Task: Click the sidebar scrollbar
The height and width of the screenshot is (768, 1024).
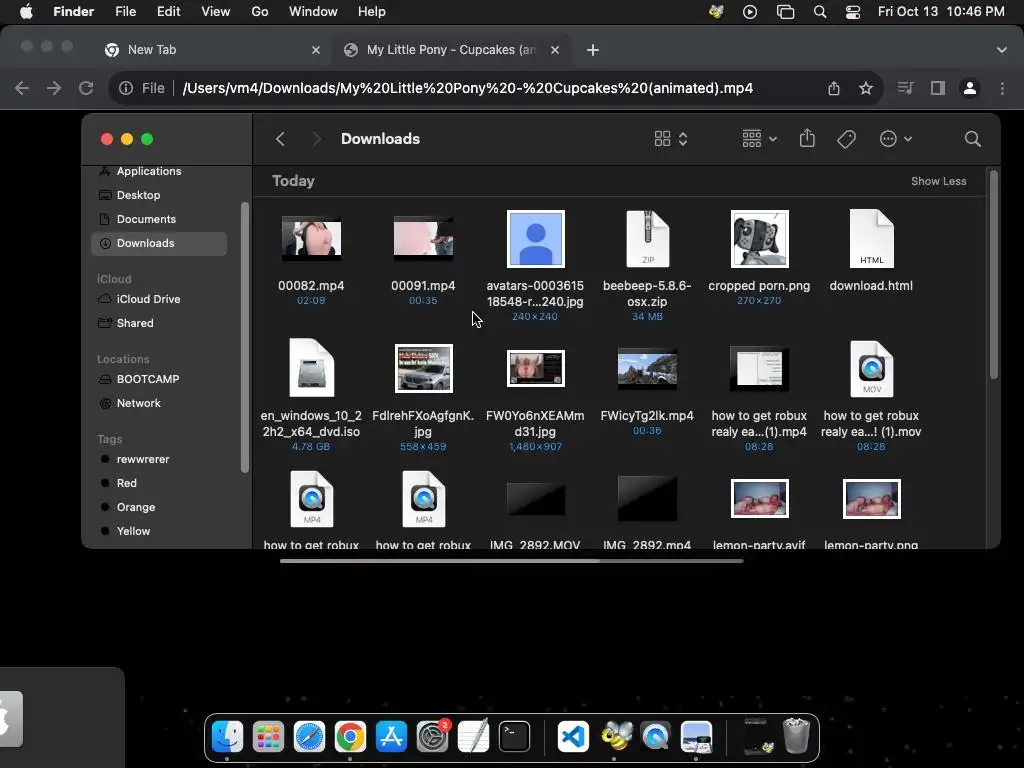Action: (245, 338)
